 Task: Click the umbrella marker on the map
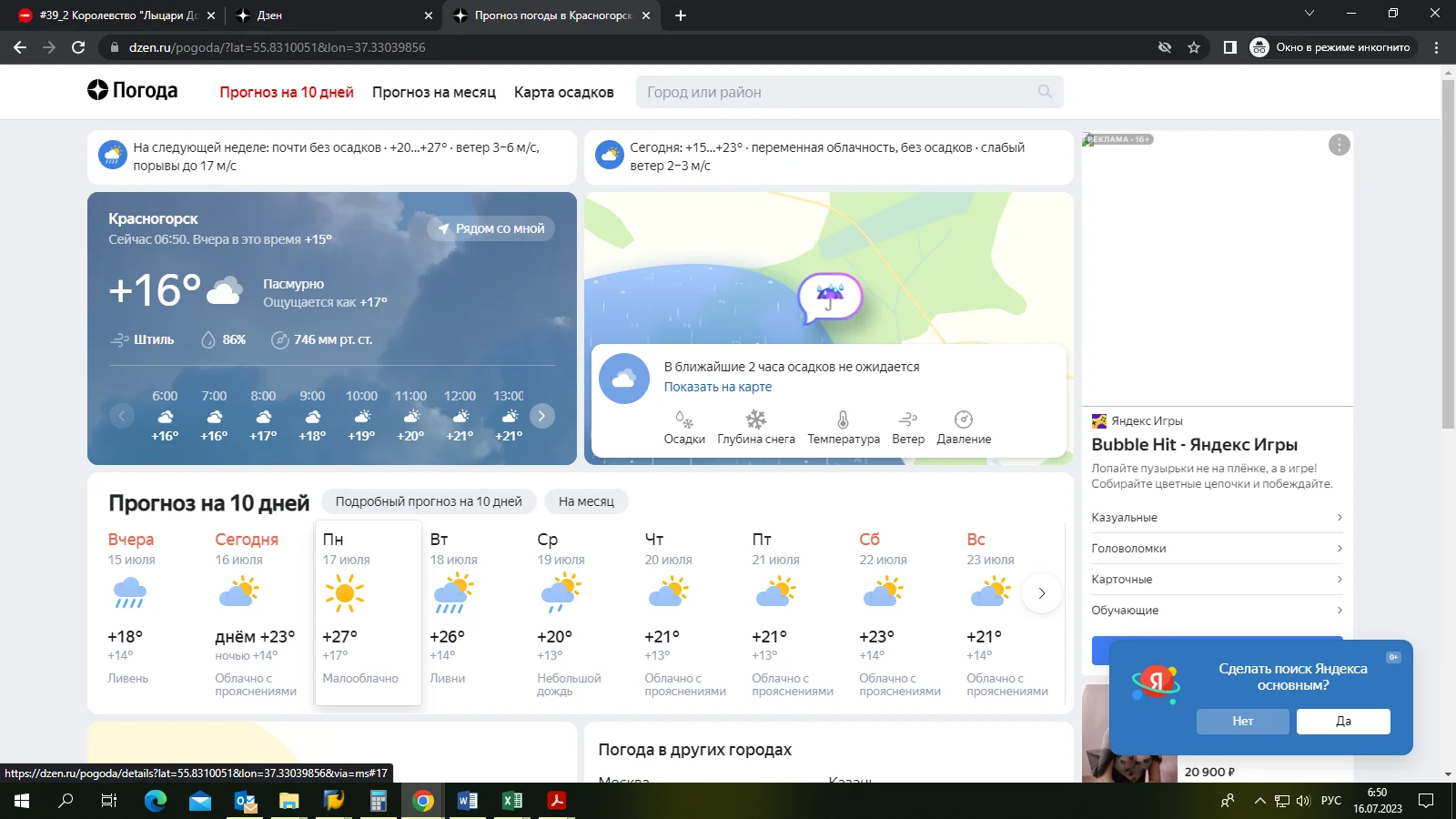(x=829, y=297)
